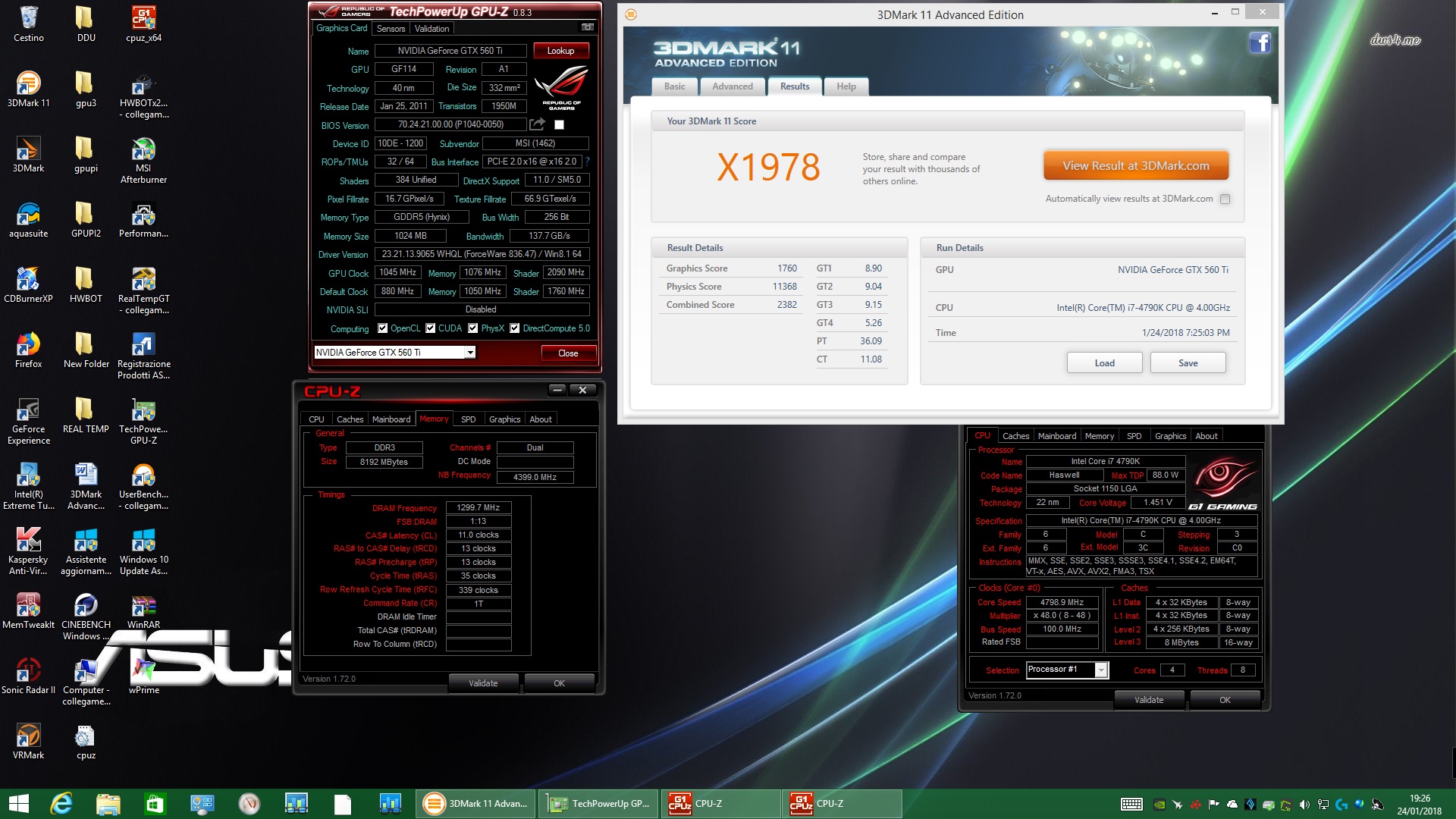Select Graphics Score value 1760
This screenshot has width=1456, height=819.
(786, 268)
